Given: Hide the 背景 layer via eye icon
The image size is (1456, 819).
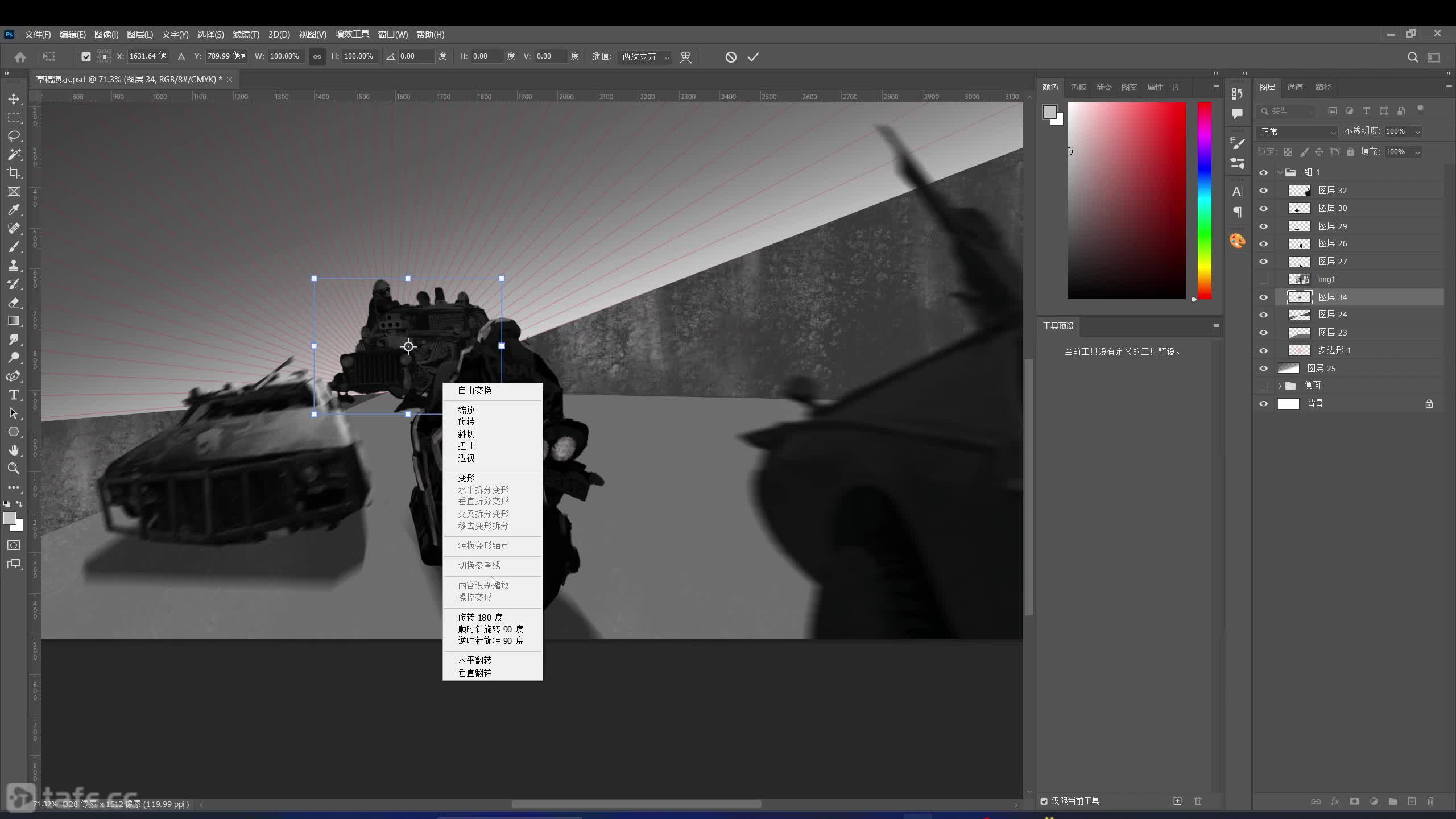Looking at the screenshot, I should [x=1264, y=404].
